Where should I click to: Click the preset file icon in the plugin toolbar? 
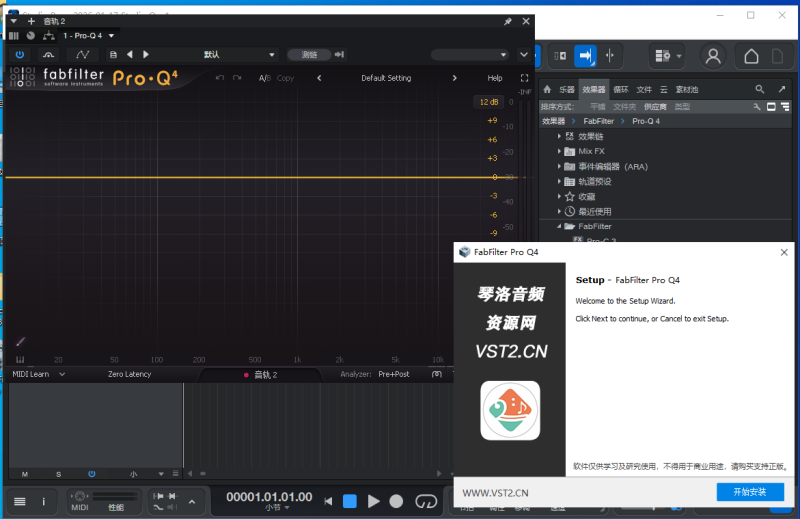pos(113,55)
